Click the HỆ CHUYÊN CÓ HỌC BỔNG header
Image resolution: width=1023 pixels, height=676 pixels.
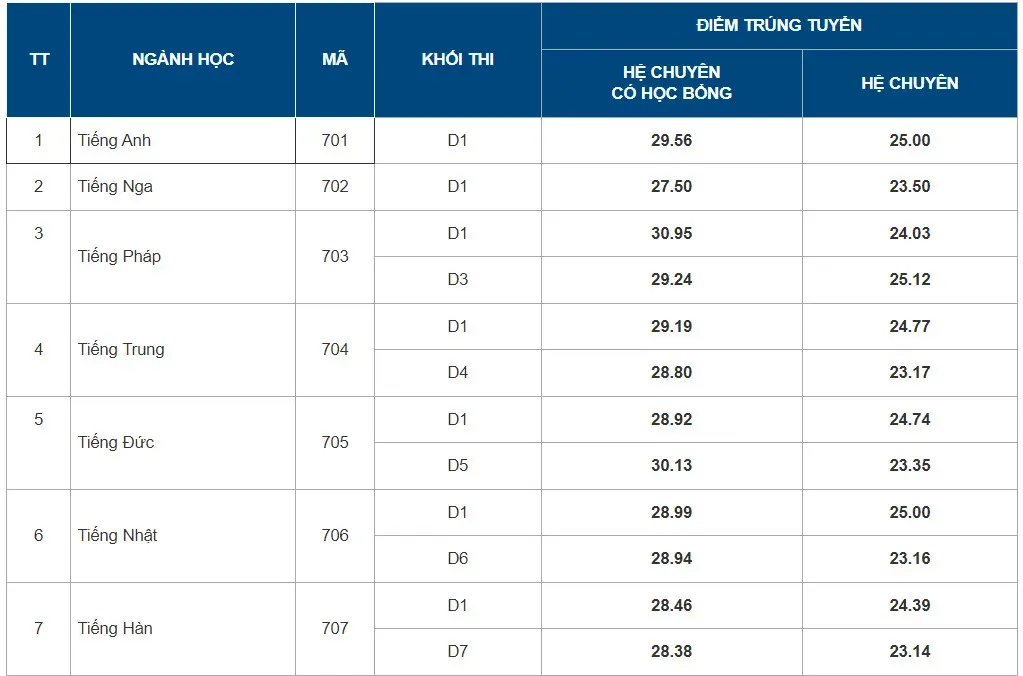[x=671, y=83]
